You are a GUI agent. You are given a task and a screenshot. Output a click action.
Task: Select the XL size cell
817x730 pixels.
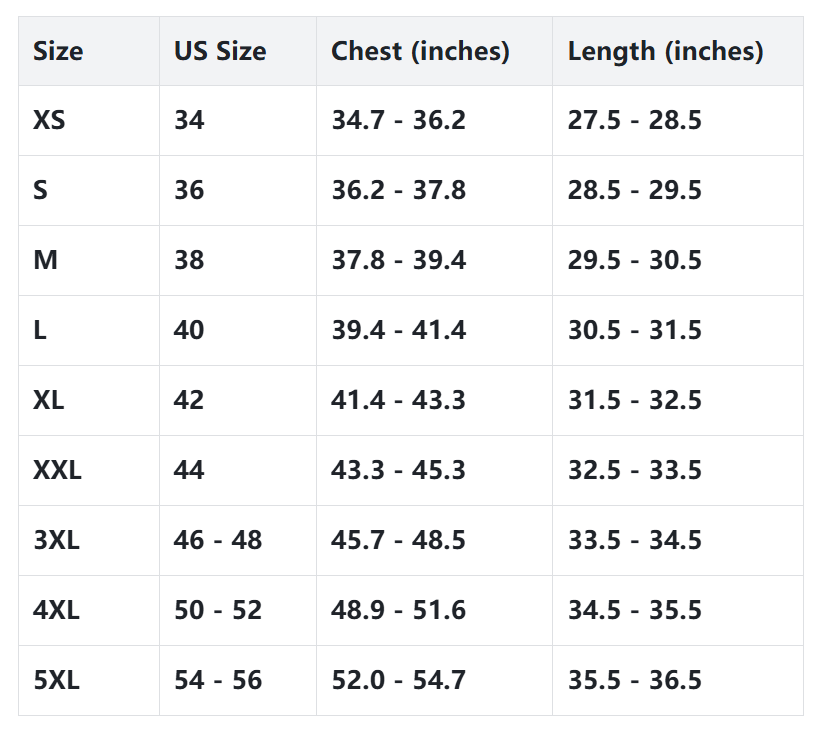point(49,401)
